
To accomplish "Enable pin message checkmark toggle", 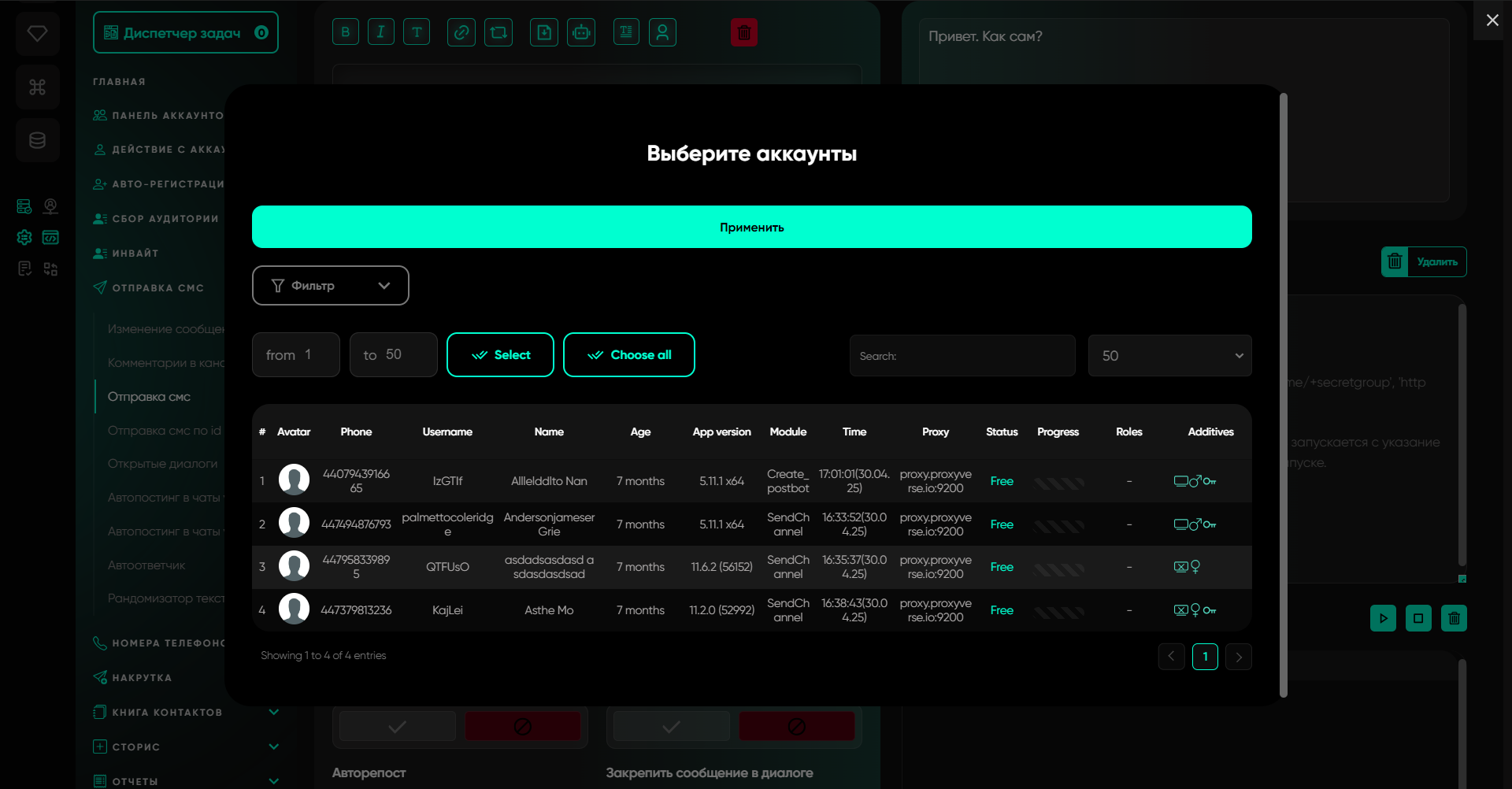I will (x=671, y=726).
